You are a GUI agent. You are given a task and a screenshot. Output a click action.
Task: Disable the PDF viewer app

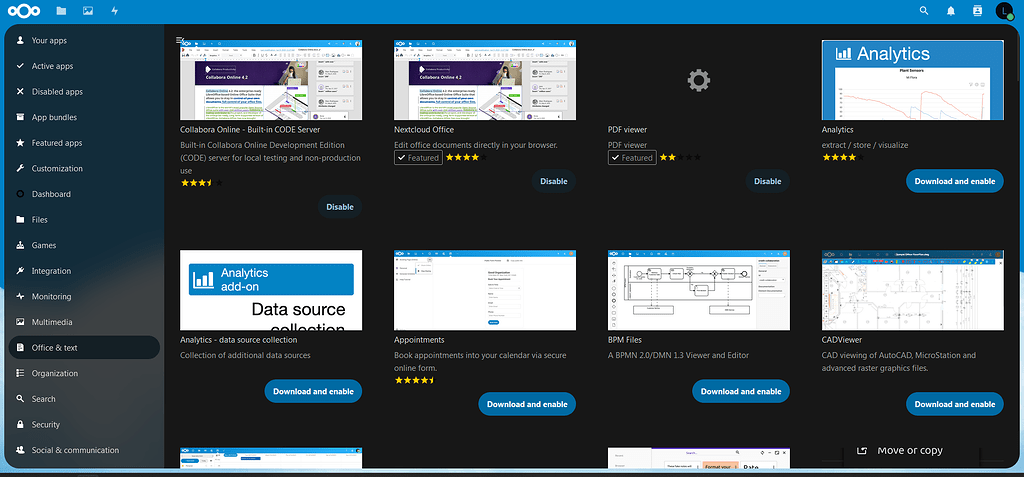(767, 181)
